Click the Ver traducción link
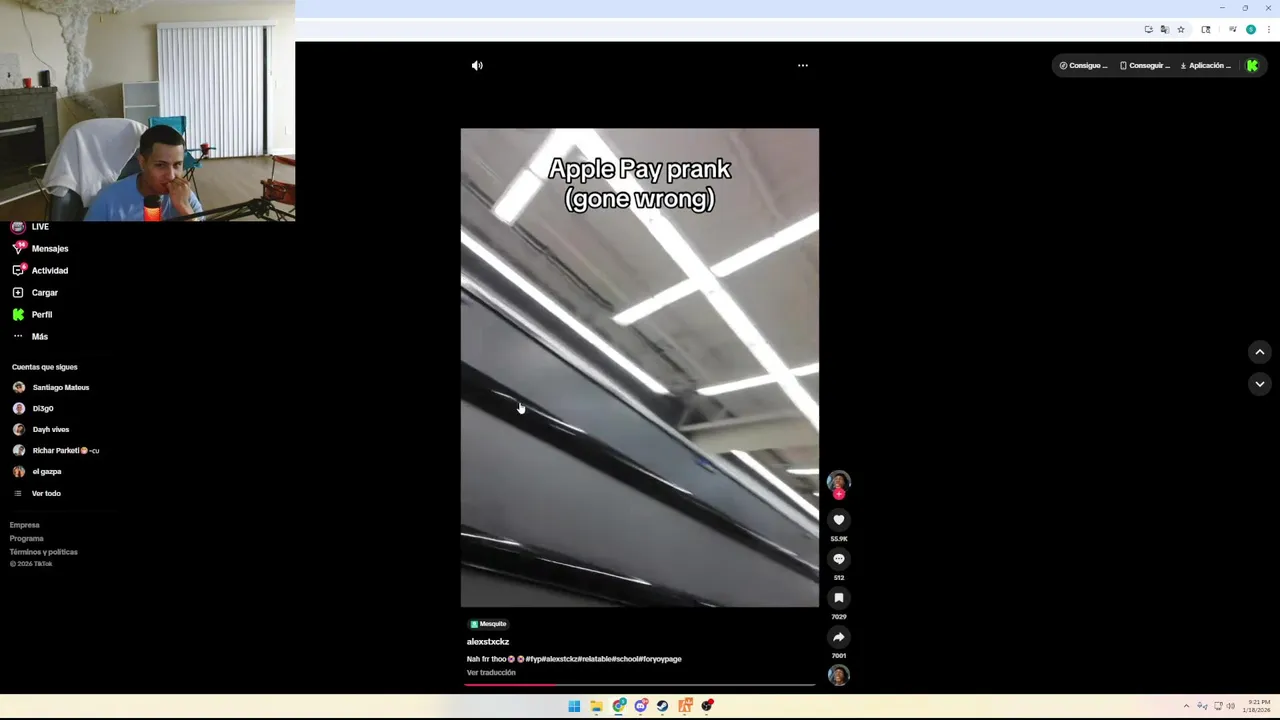Screen dimensions: 1280x720 point(491,673)
